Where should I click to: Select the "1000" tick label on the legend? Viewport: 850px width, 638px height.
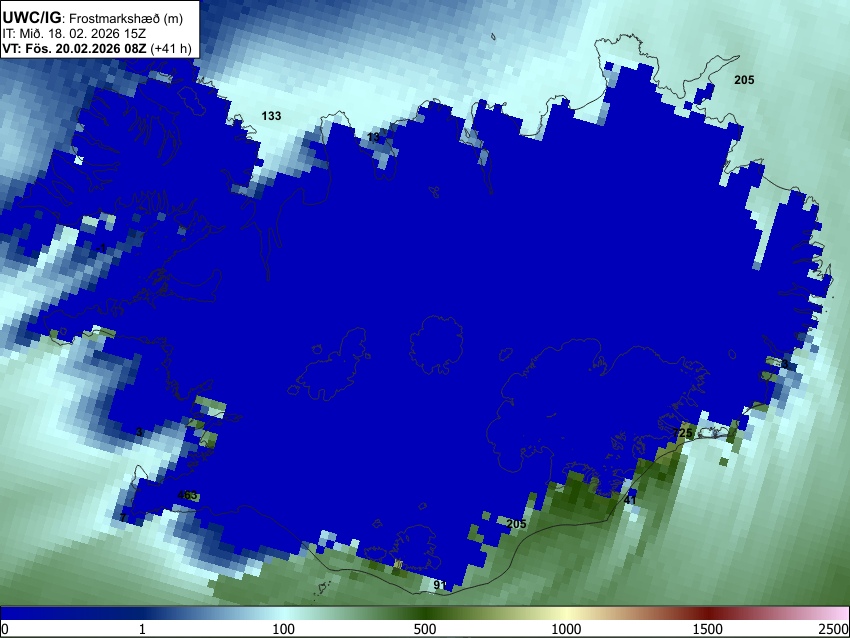click(566, 629)
